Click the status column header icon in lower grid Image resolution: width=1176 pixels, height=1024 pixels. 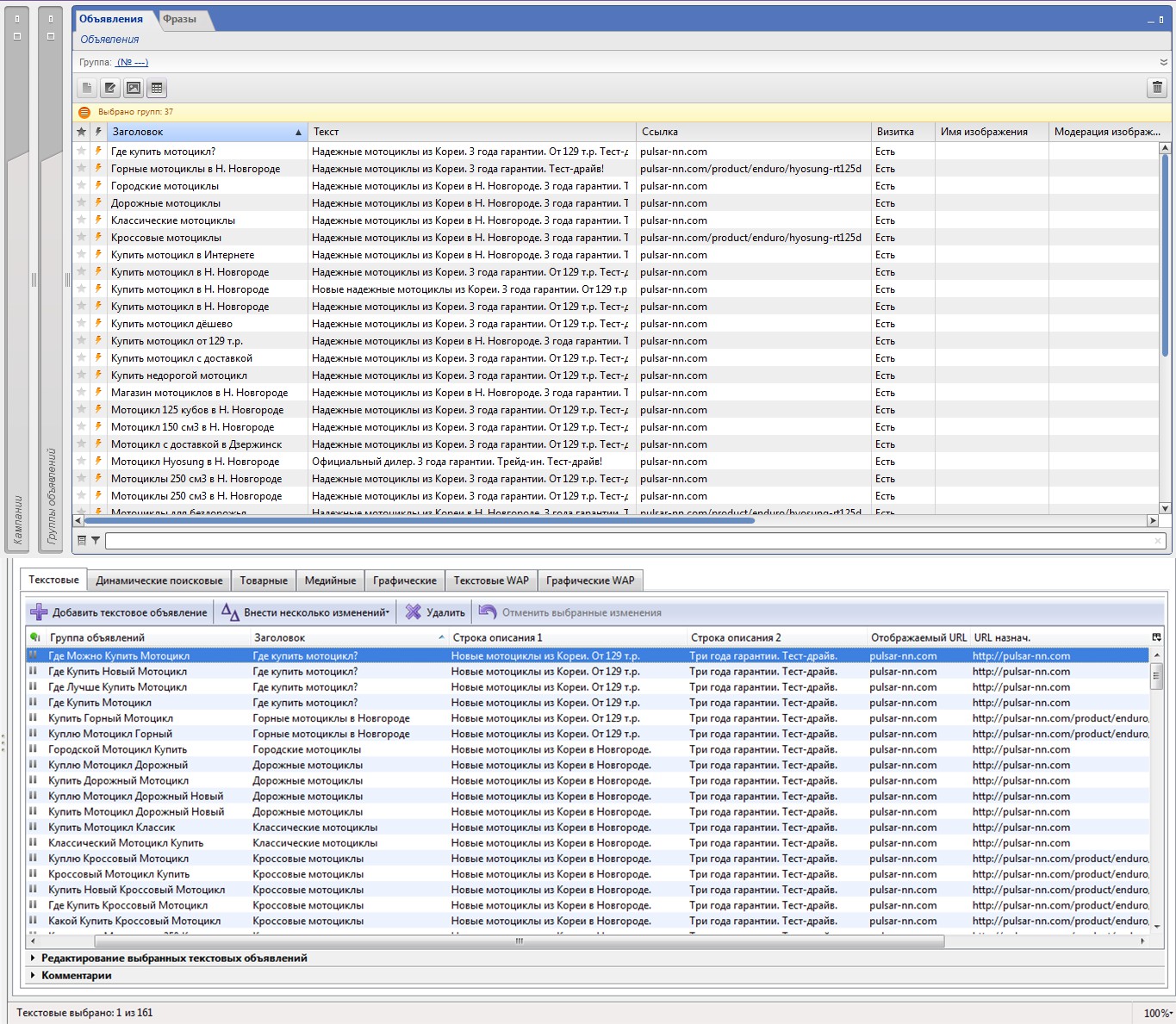point(34,637)
